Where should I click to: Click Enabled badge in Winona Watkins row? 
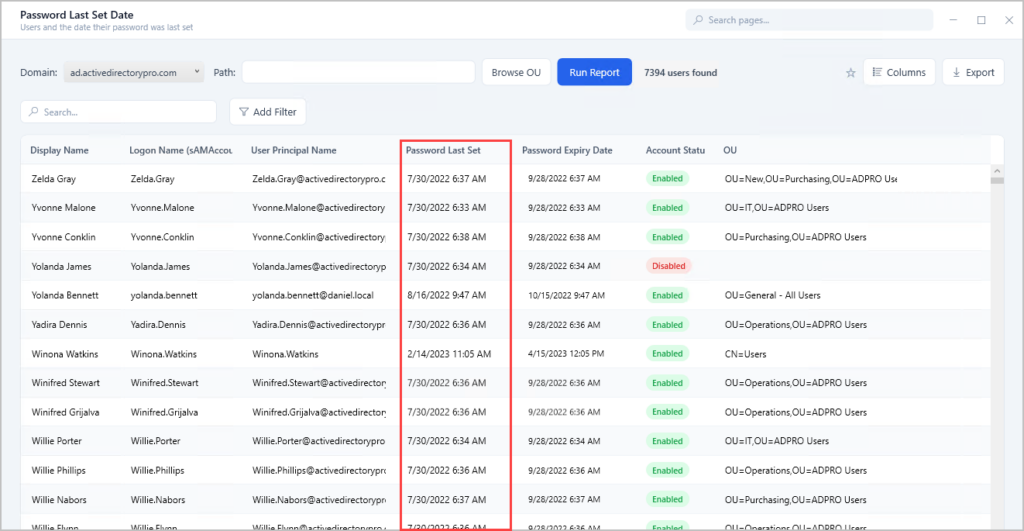(667, 353)
